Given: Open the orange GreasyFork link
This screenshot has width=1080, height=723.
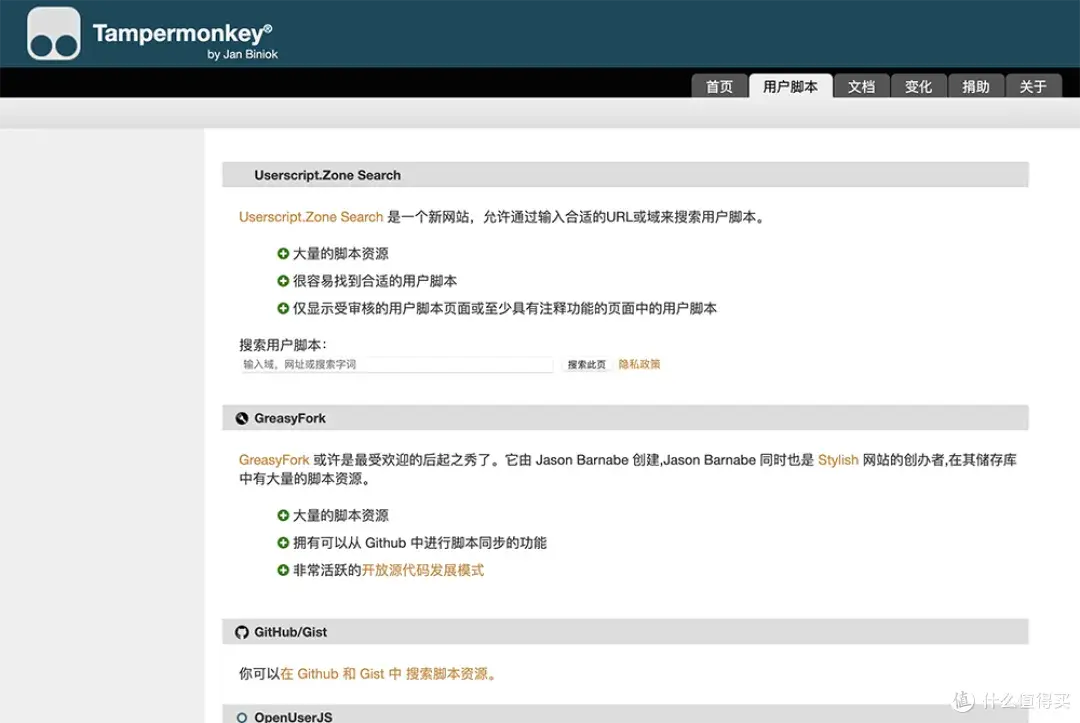Looking at the screenshot, I should [274, 460].
